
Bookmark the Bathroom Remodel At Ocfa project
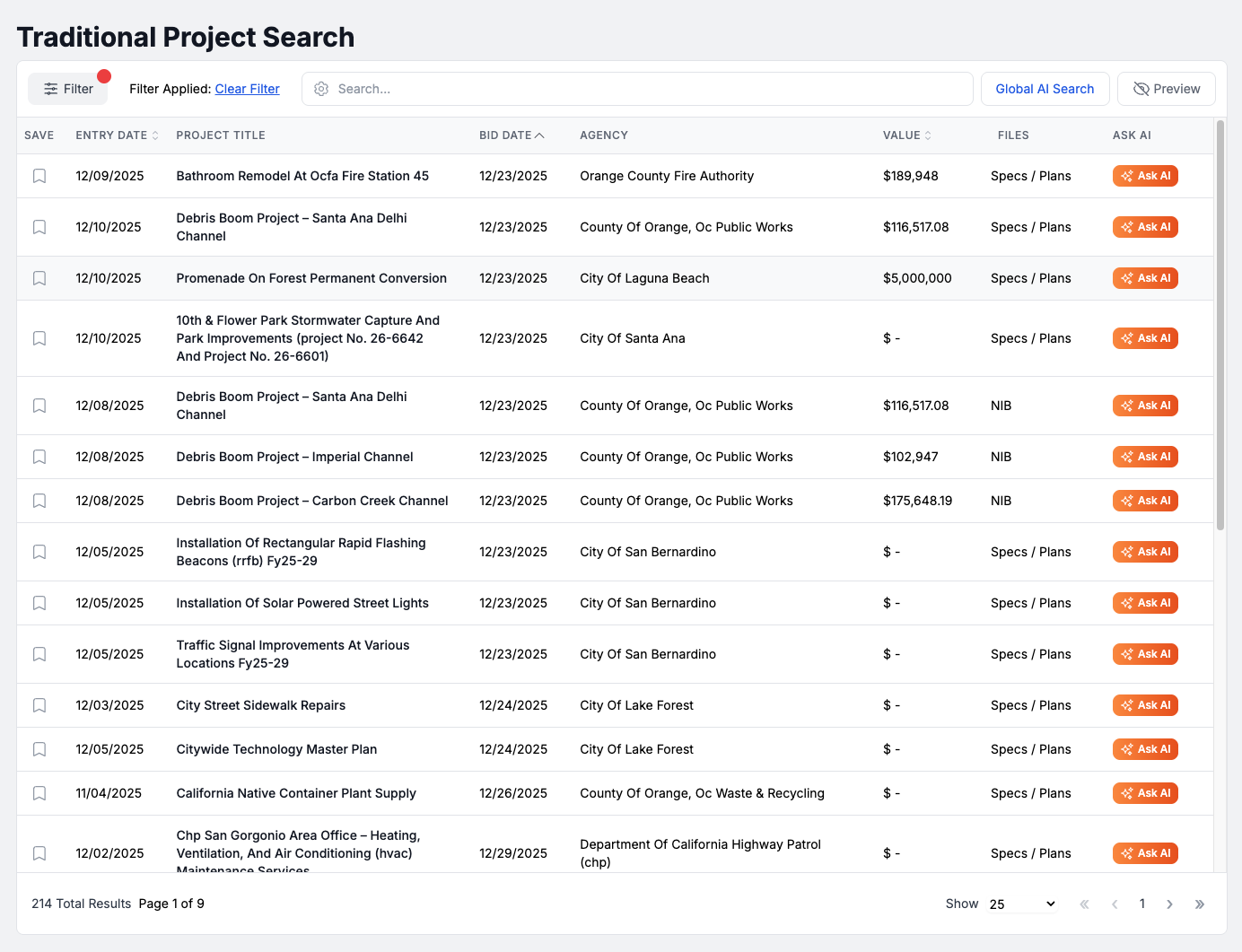39,176
